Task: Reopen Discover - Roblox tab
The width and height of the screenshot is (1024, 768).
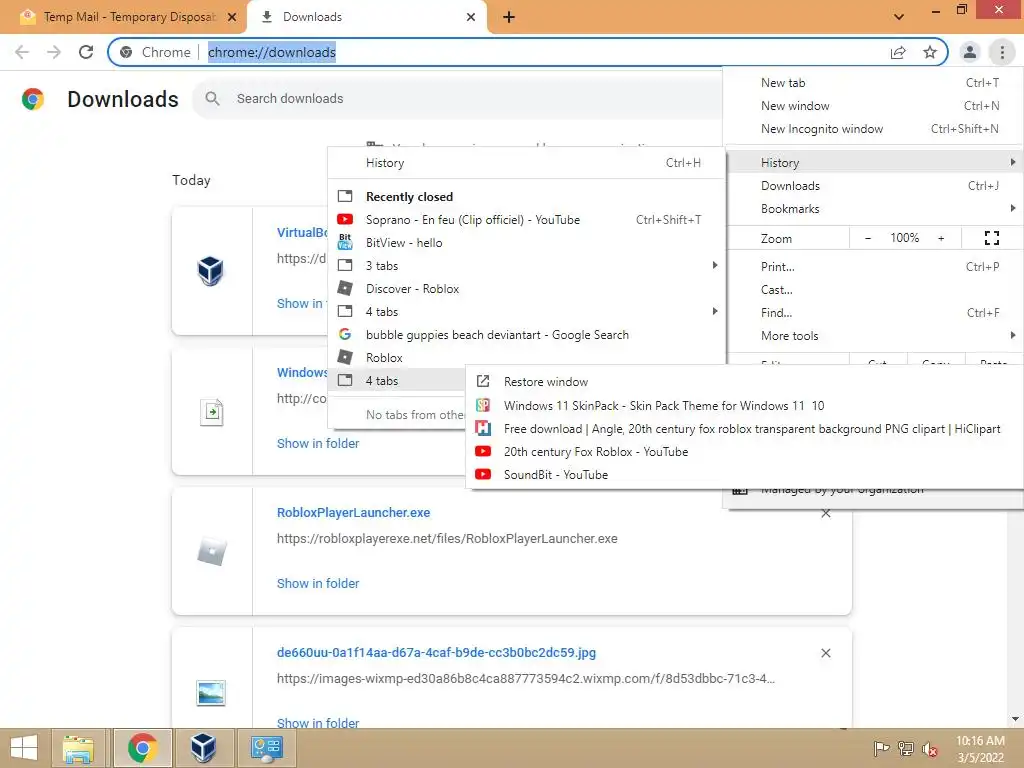Action: [x=526, y=289]
